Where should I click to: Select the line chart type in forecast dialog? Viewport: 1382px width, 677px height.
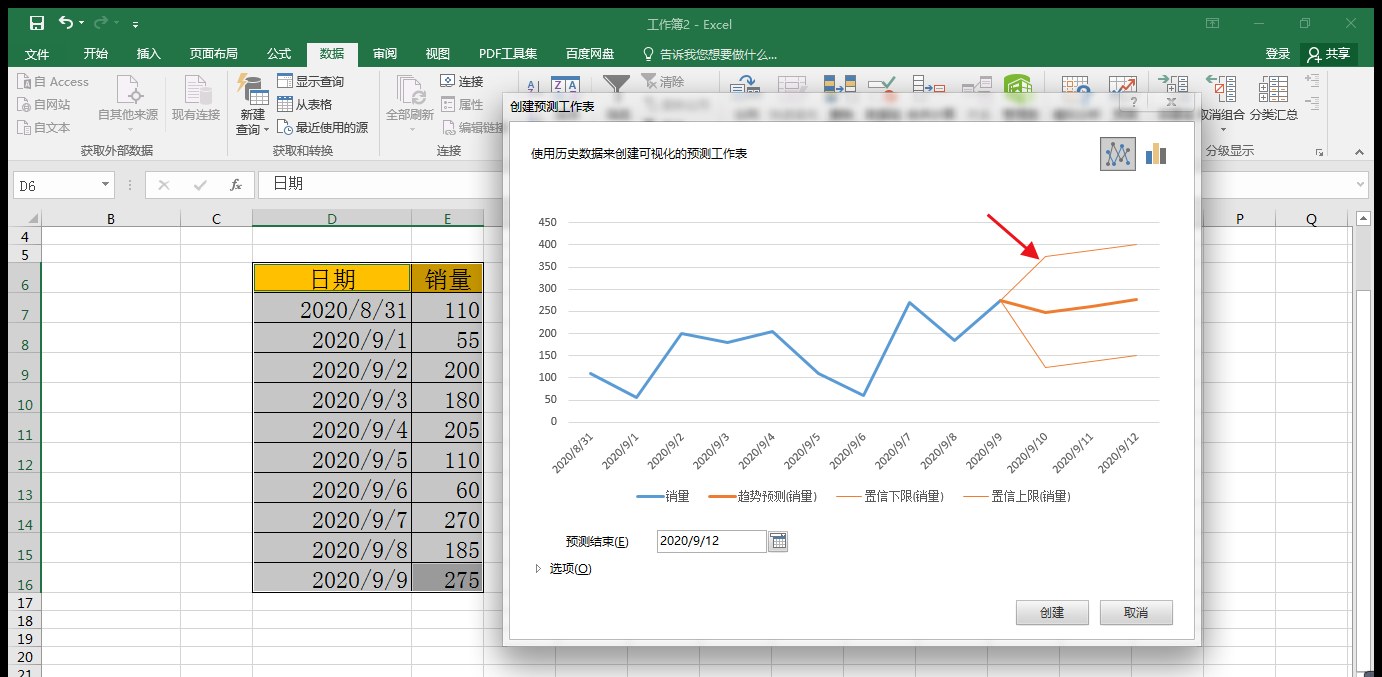(1118, 153)
